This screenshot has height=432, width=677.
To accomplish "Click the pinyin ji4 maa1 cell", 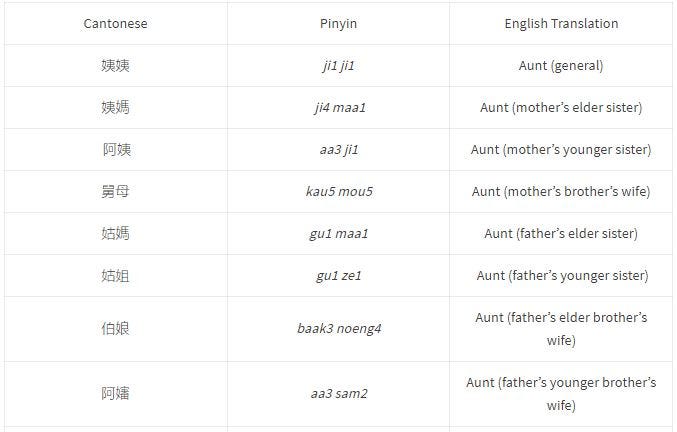I will click(x=338, y=108).
